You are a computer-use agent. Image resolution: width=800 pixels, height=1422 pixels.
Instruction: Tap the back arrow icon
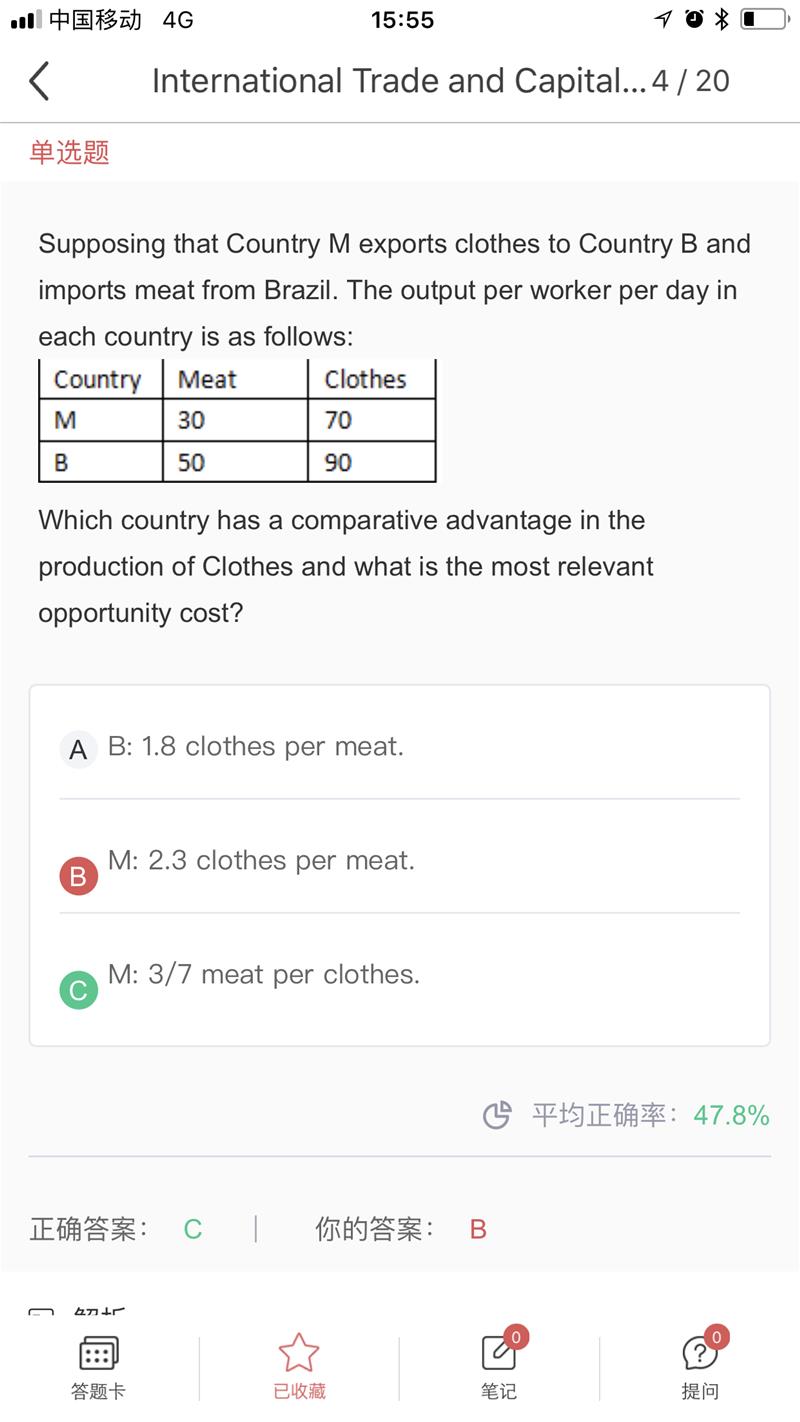[39, 81]
